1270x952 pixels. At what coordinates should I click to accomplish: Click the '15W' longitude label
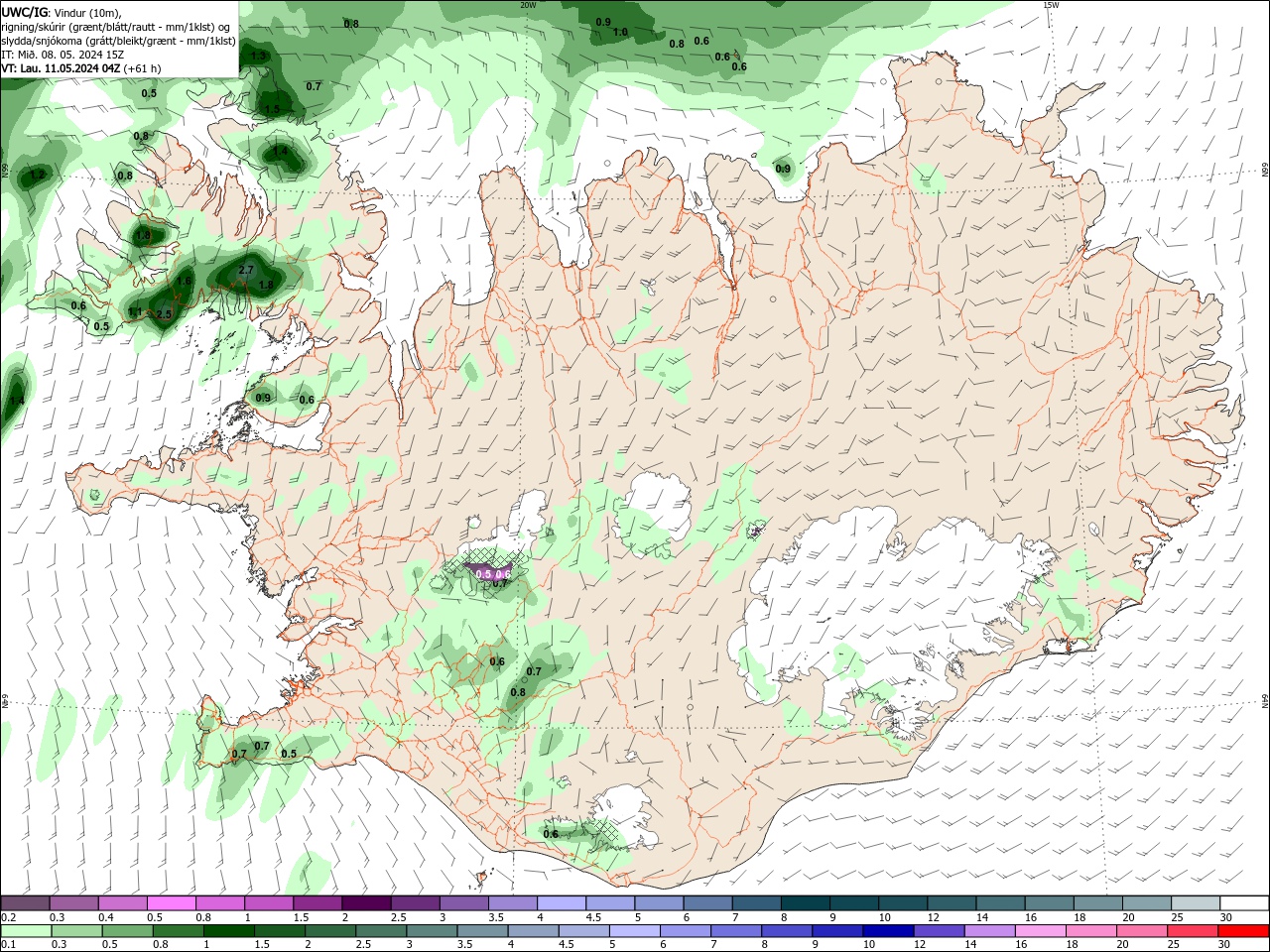[x=1051, y=5]
